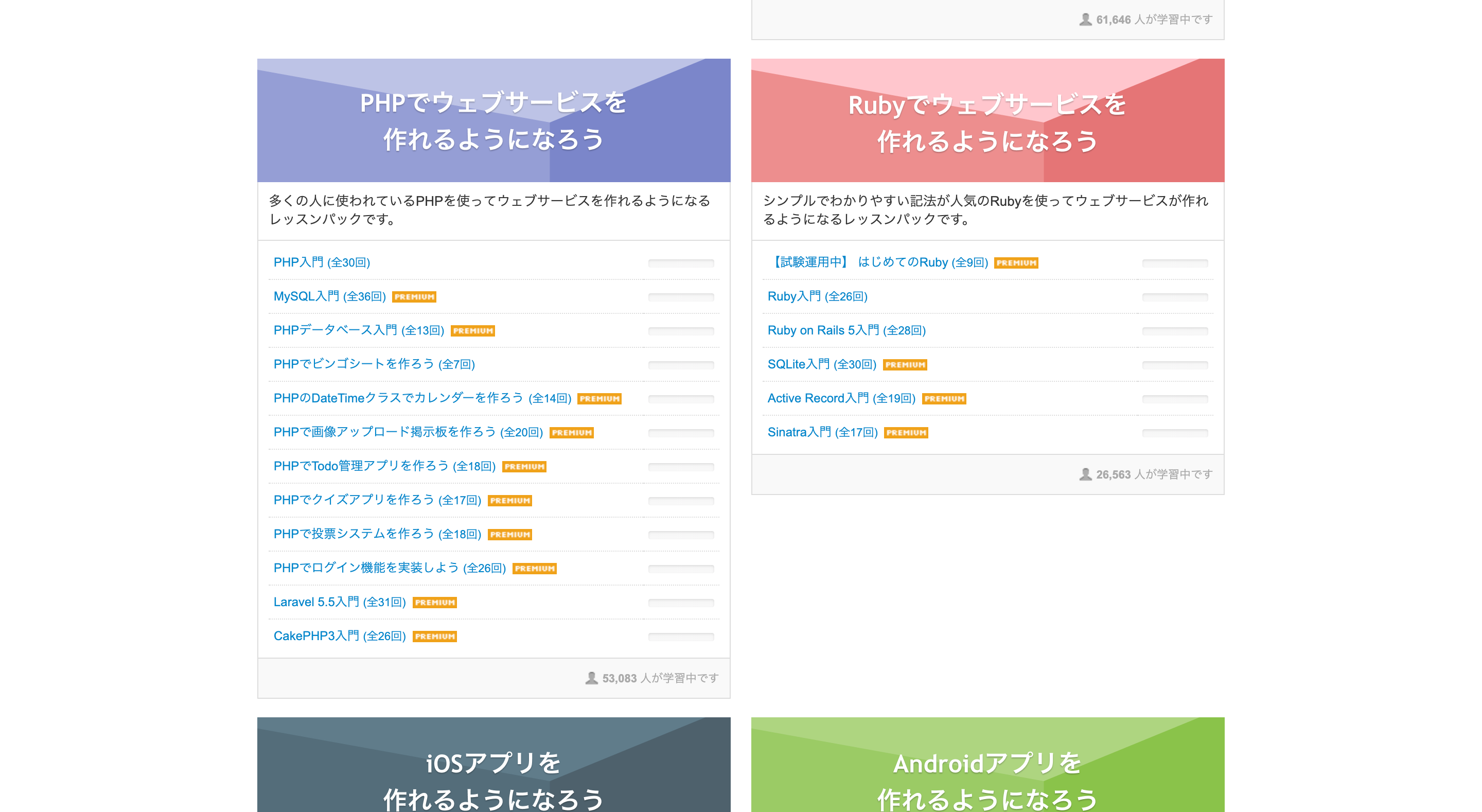Image resolution: width=1482 pixels, height=812 pixels.
Task: Click the Rubyでウェブサービスを作れるようになろう banner
Action: coord(987,120)
